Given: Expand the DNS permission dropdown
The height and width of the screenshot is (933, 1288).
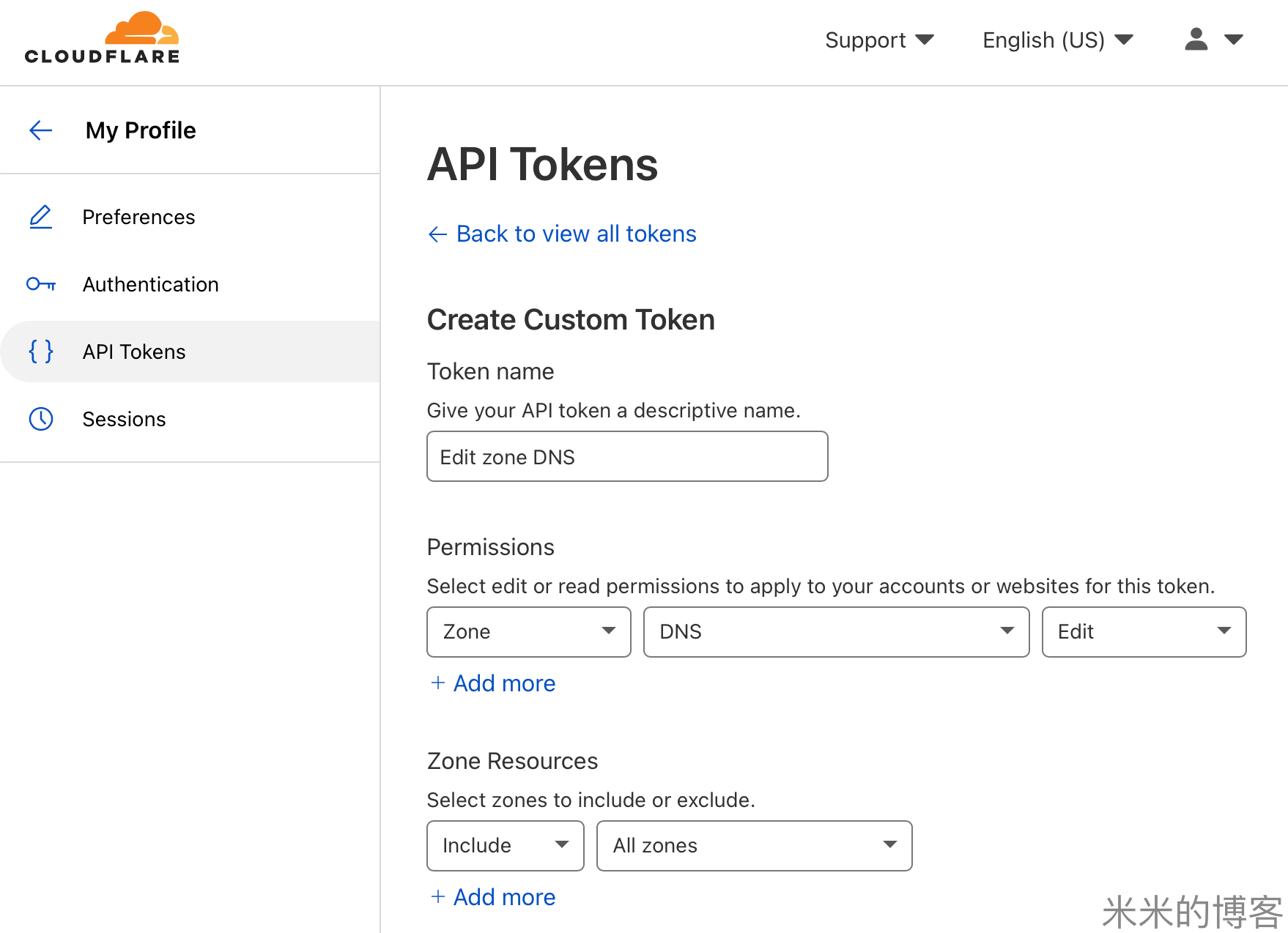Looking at the screenshot, I should point(836,631).
